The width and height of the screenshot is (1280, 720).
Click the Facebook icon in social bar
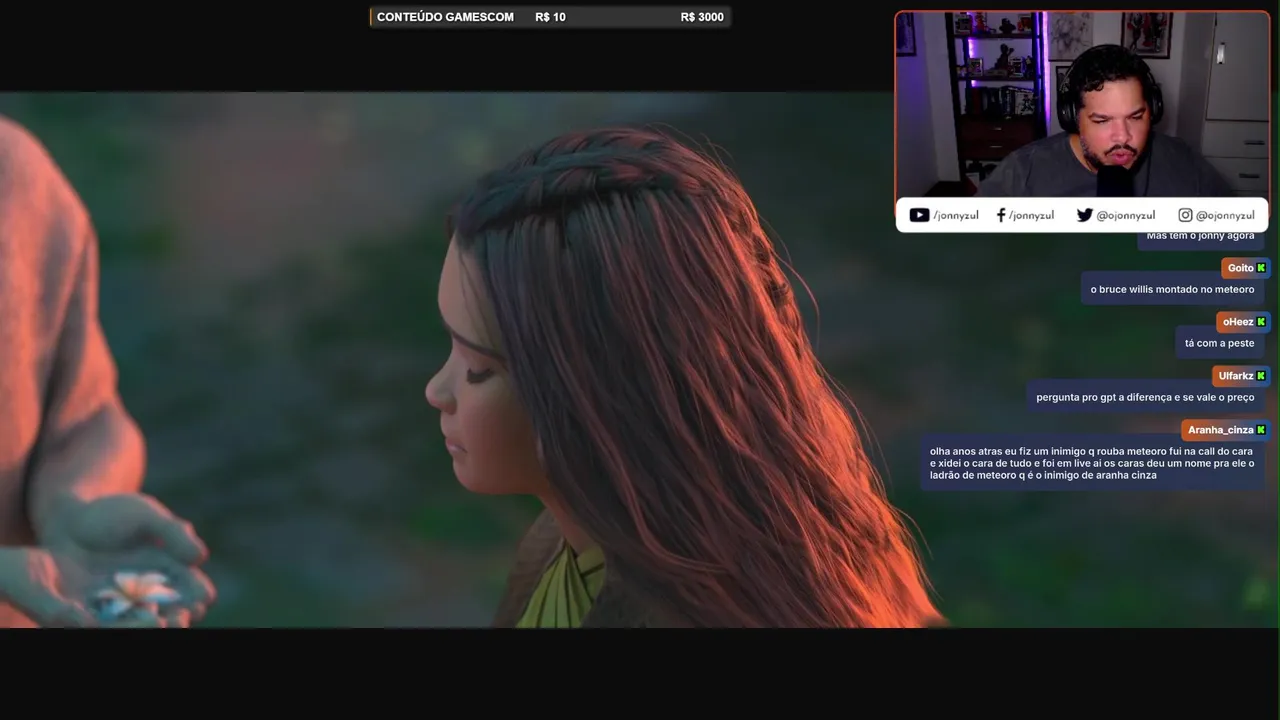click(x=1001, y=215)
